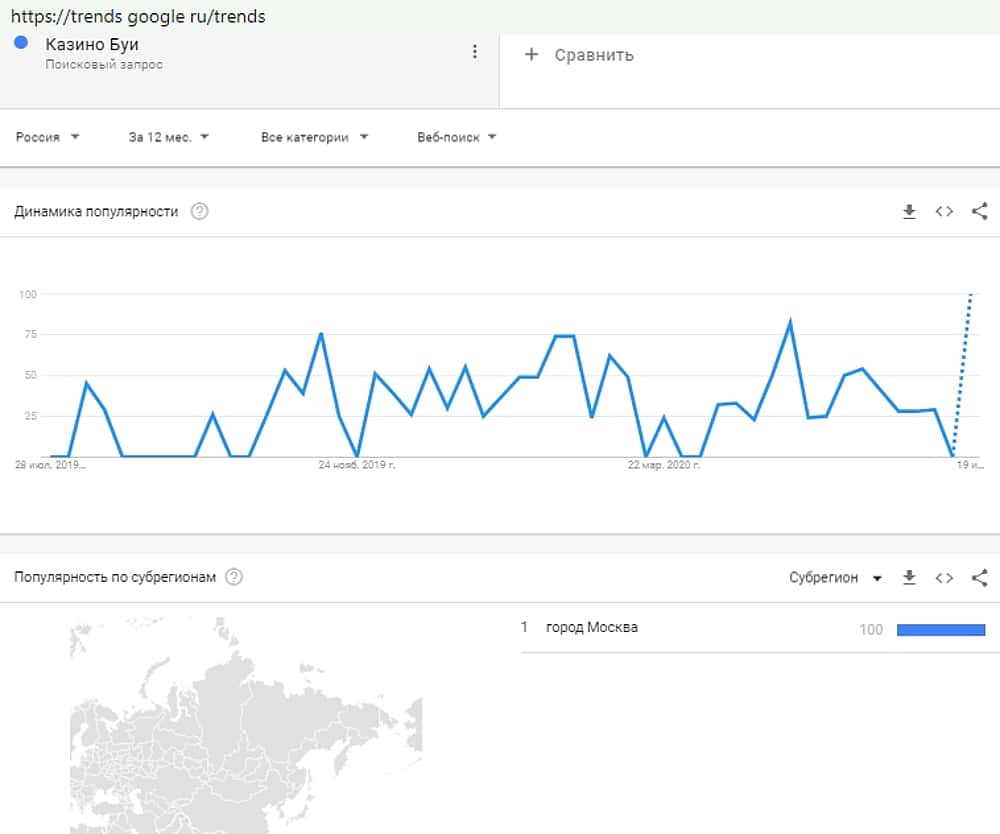Click the blue dot beside Казино Буи
This screenshot has height=834, width=1000.
[21, 43]
